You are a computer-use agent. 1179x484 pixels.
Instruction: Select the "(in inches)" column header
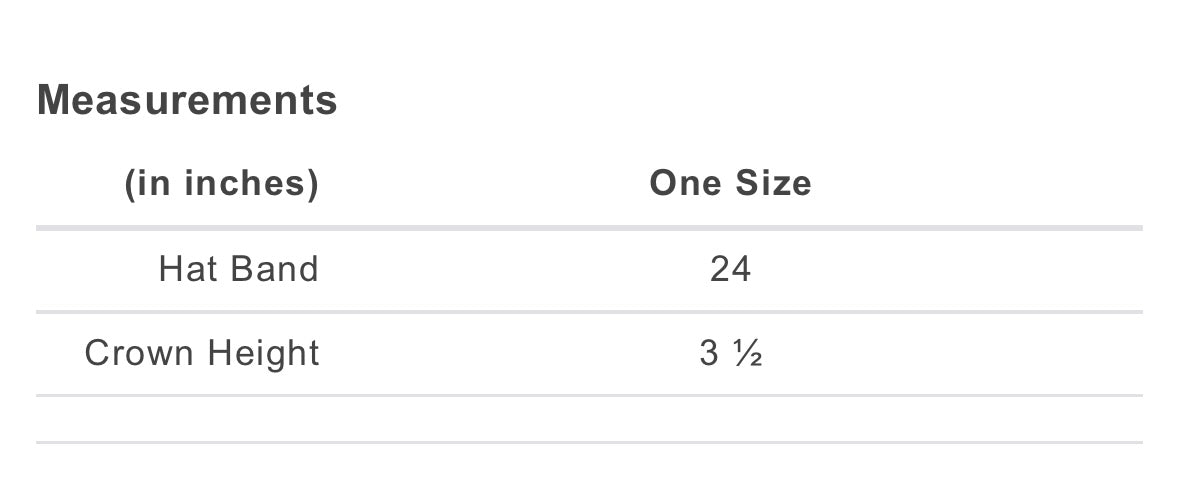(221, 184)
